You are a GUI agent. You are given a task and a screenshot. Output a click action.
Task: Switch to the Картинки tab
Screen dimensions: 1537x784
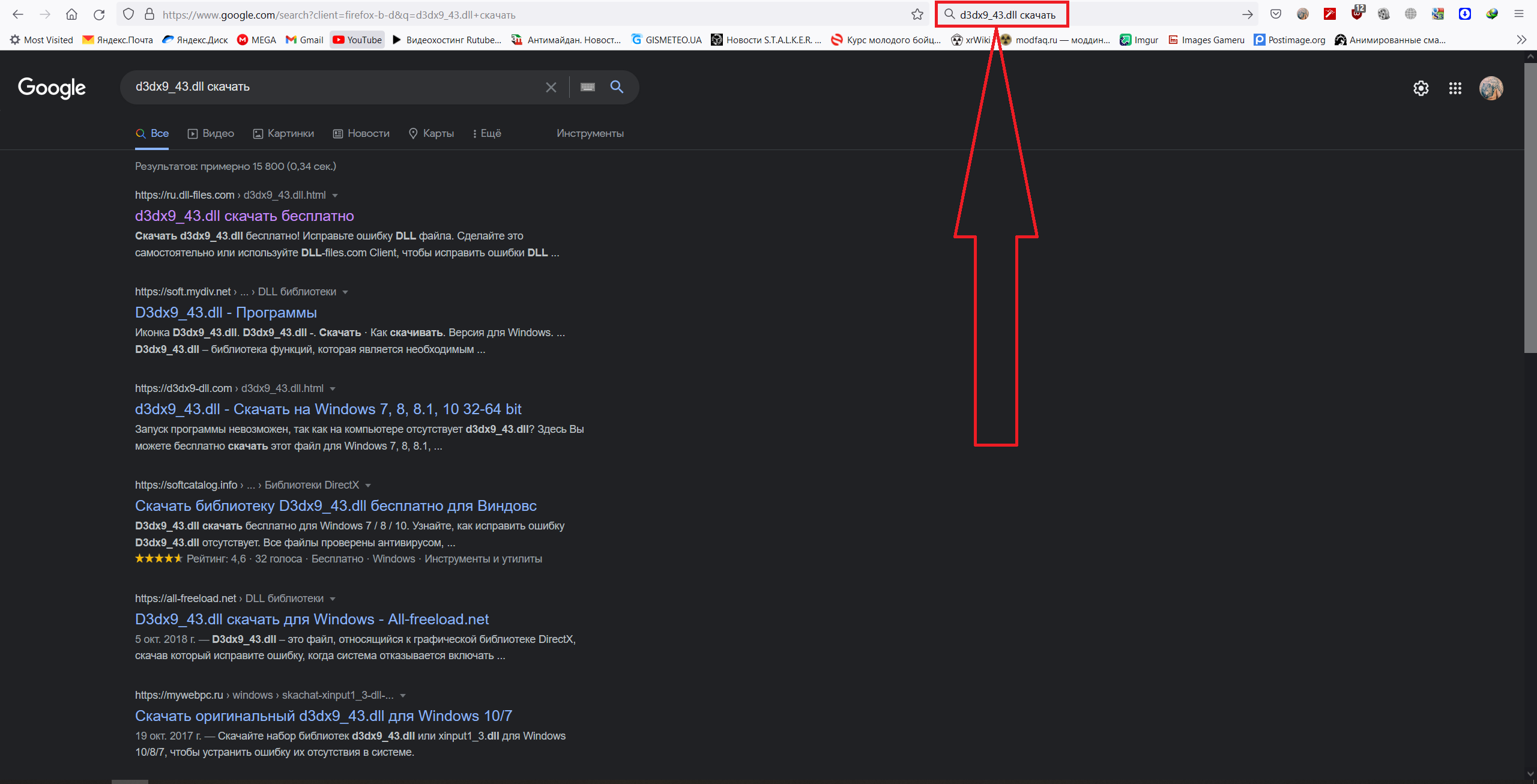[x=283, y=133]
